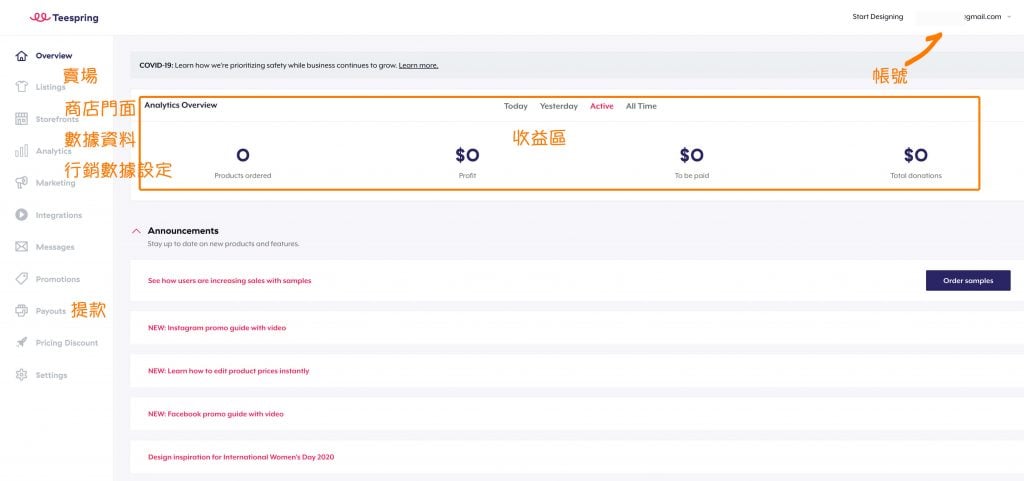
Task: Click the Pricing Discount rocket icon
Action: point(22,343)
